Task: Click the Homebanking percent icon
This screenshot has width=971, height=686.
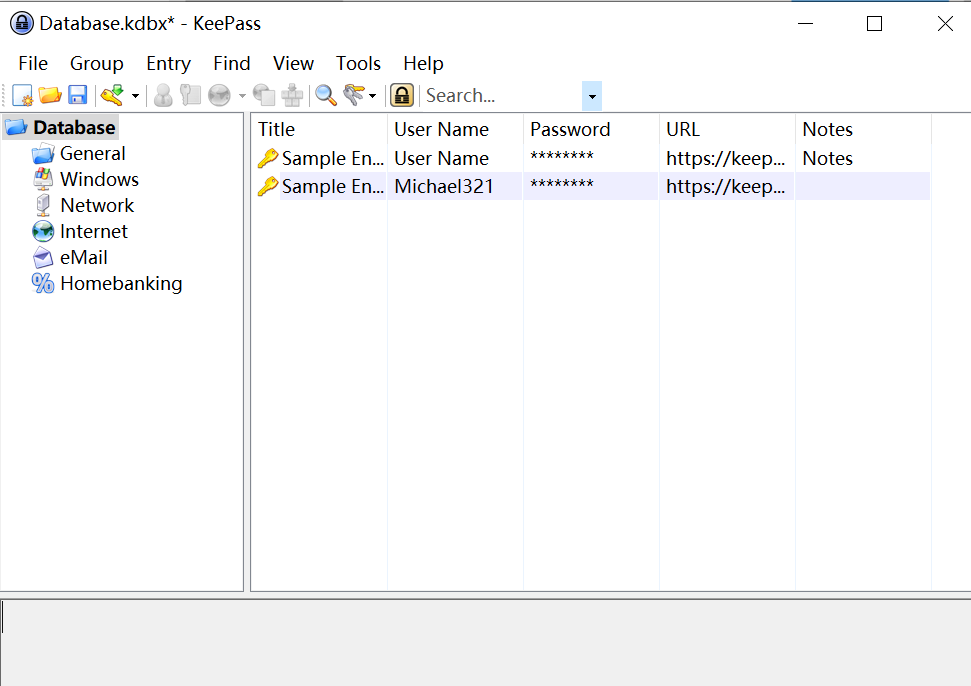Action: 43,284
